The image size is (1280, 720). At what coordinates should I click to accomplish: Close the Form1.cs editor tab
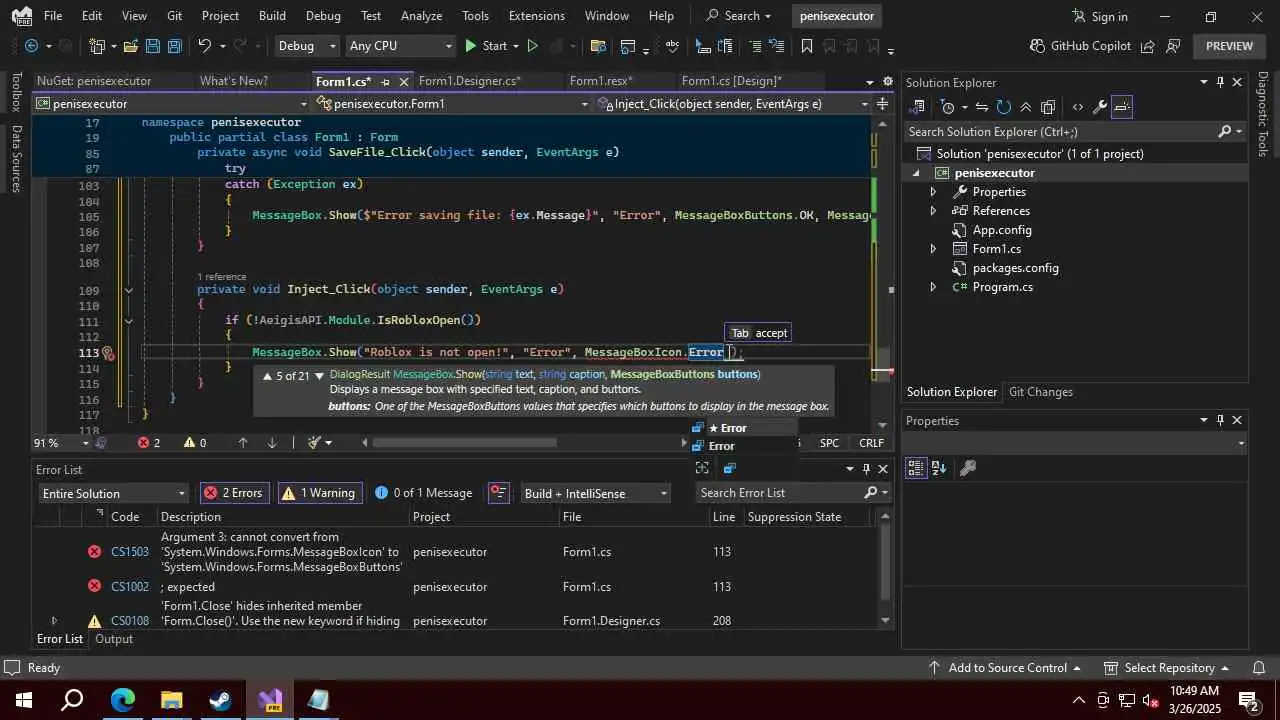point(404,82)
